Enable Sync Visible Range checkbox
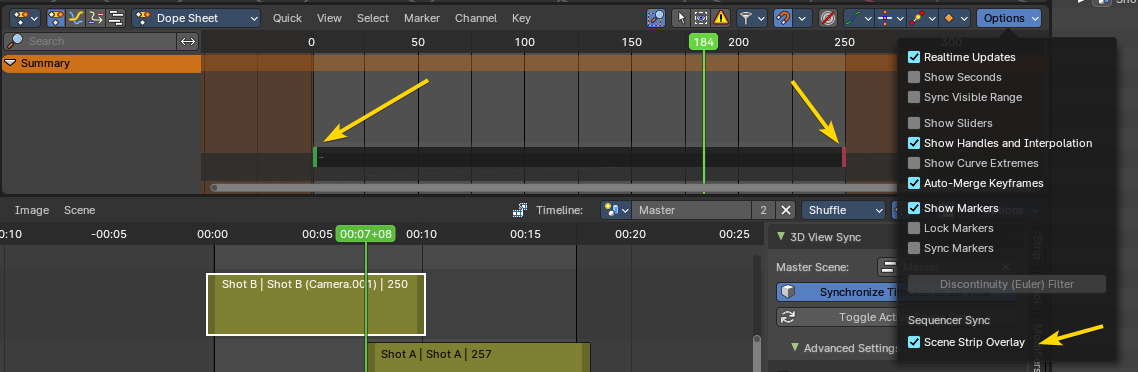Image resolution: width=1138 pixels, height=372 pixels. [x=914, y=97]
